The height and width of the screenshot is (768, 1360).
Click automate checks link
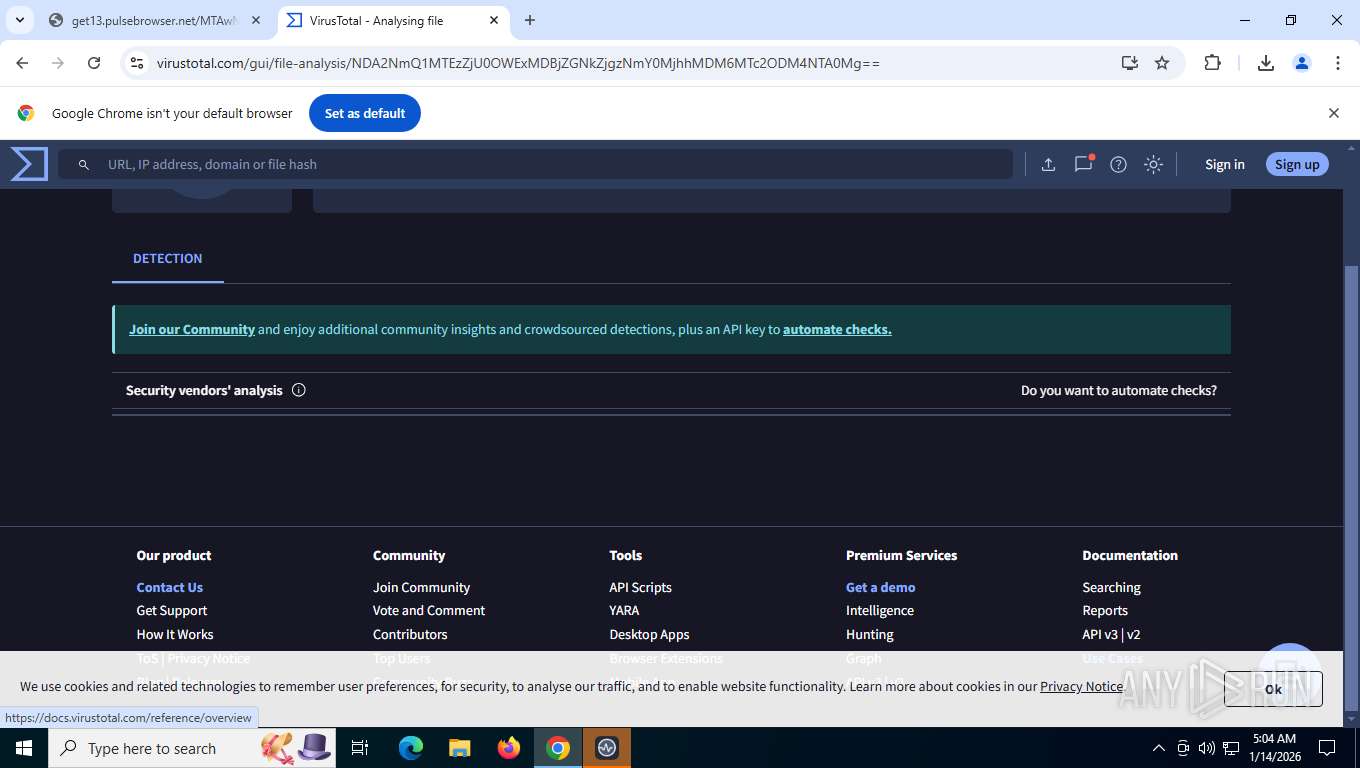tap(837, 329)
